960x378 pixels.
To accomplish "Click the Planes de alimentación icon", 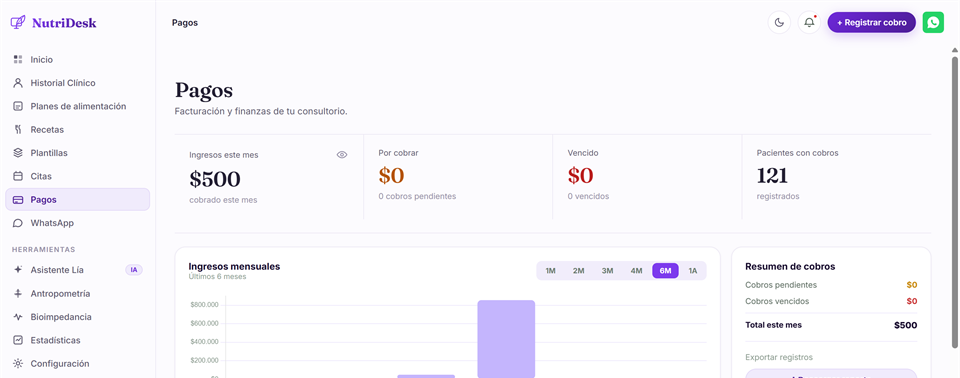I will 18,106.
